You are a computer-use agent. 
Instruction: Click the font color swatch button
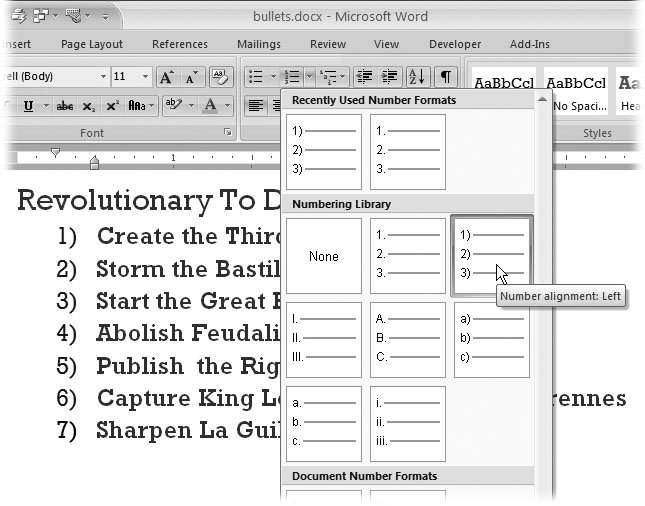coord(209,105)
